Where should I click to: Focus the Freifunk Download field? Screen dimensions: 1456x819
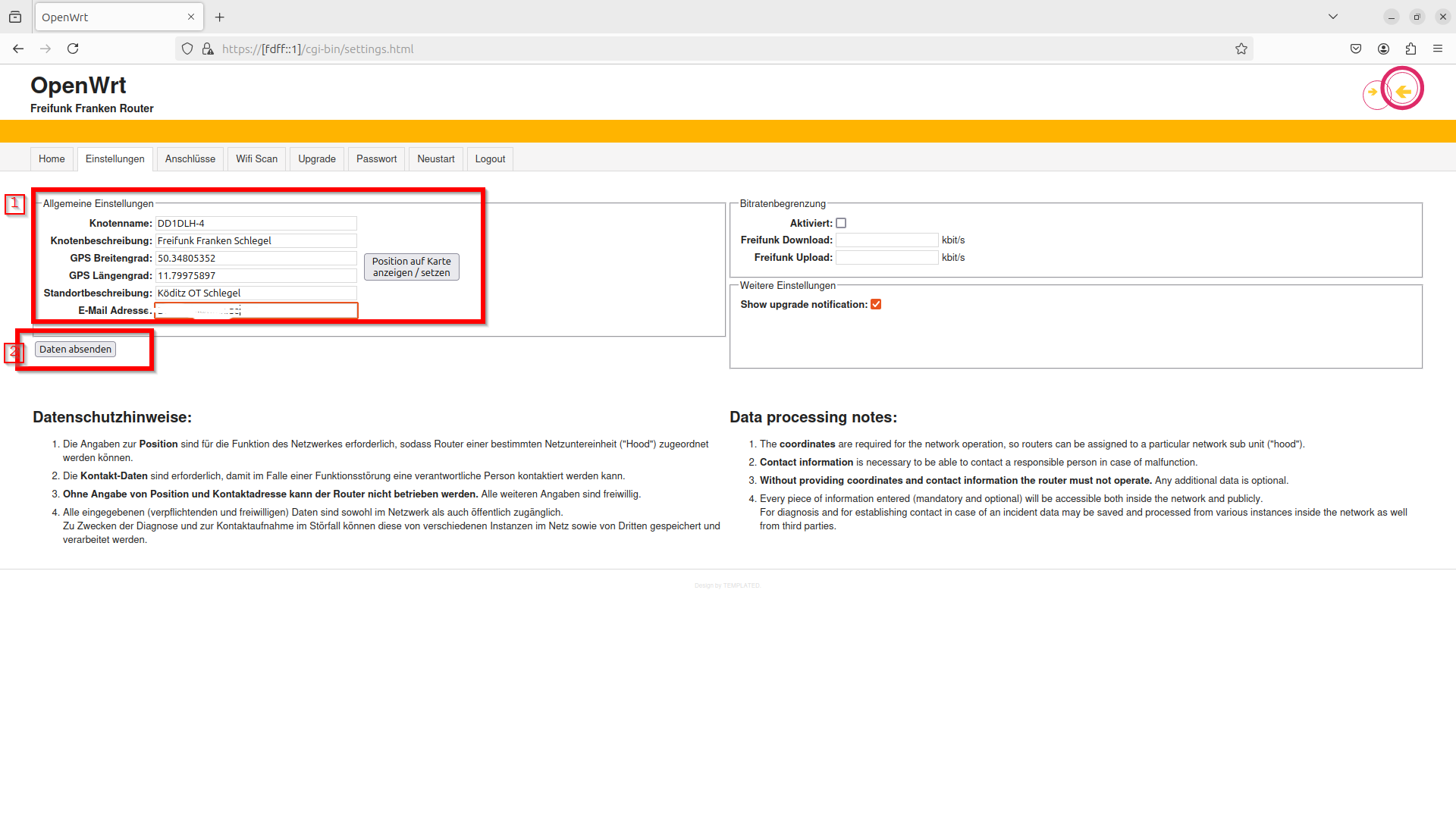[x=886, y=240]
